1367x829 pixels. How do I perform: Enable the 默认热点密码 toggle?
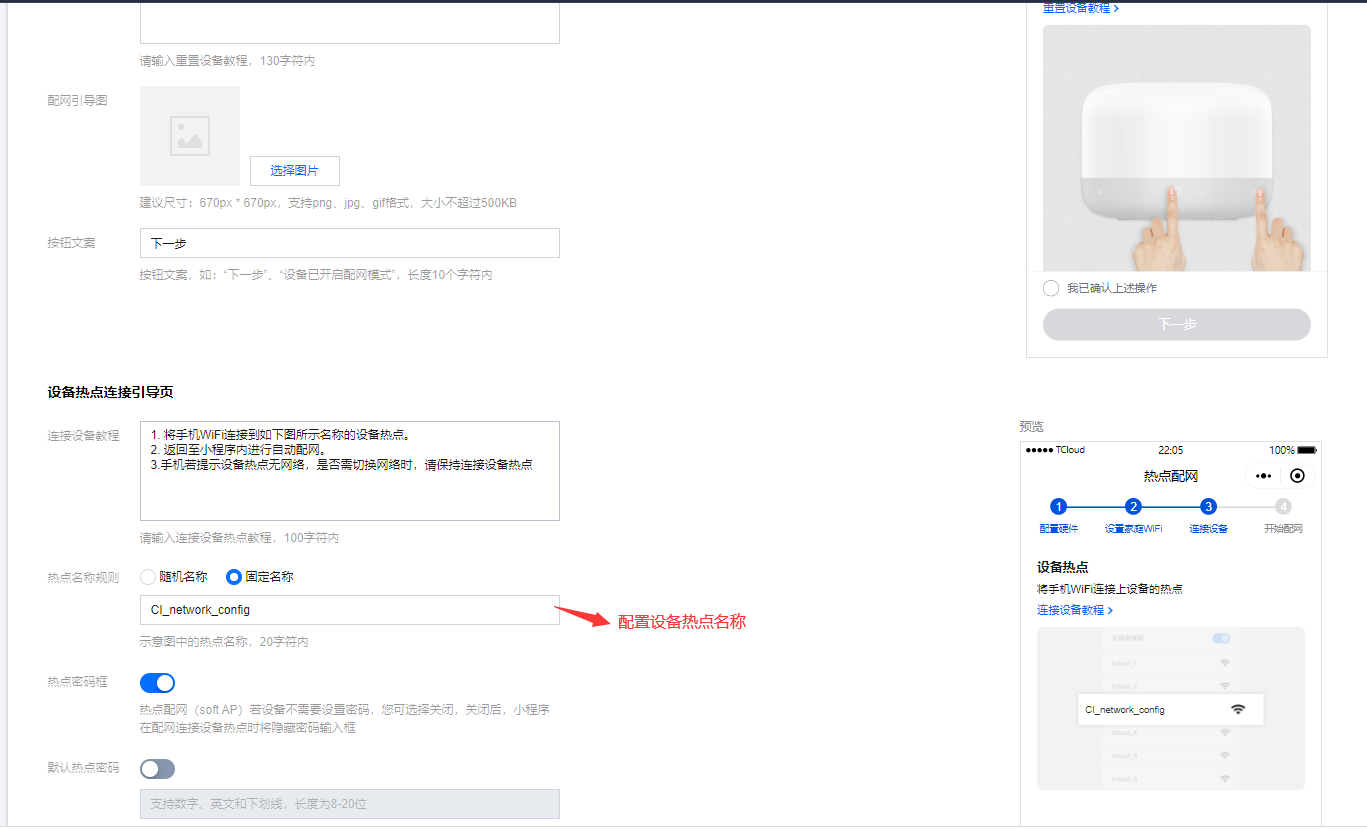click(x=157, y=768)
